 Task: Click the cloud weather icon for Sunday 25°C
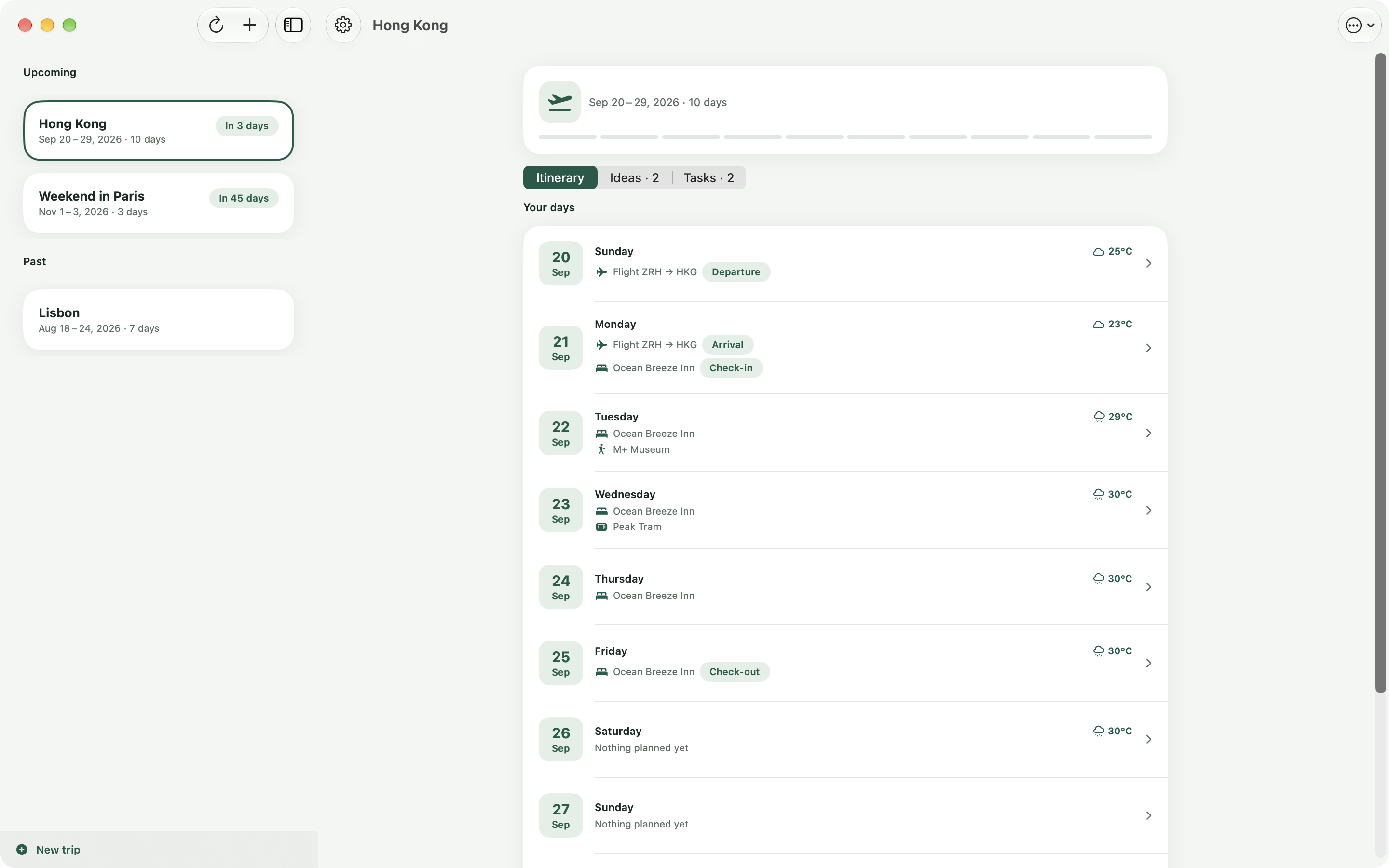[x=1099, y=251]
